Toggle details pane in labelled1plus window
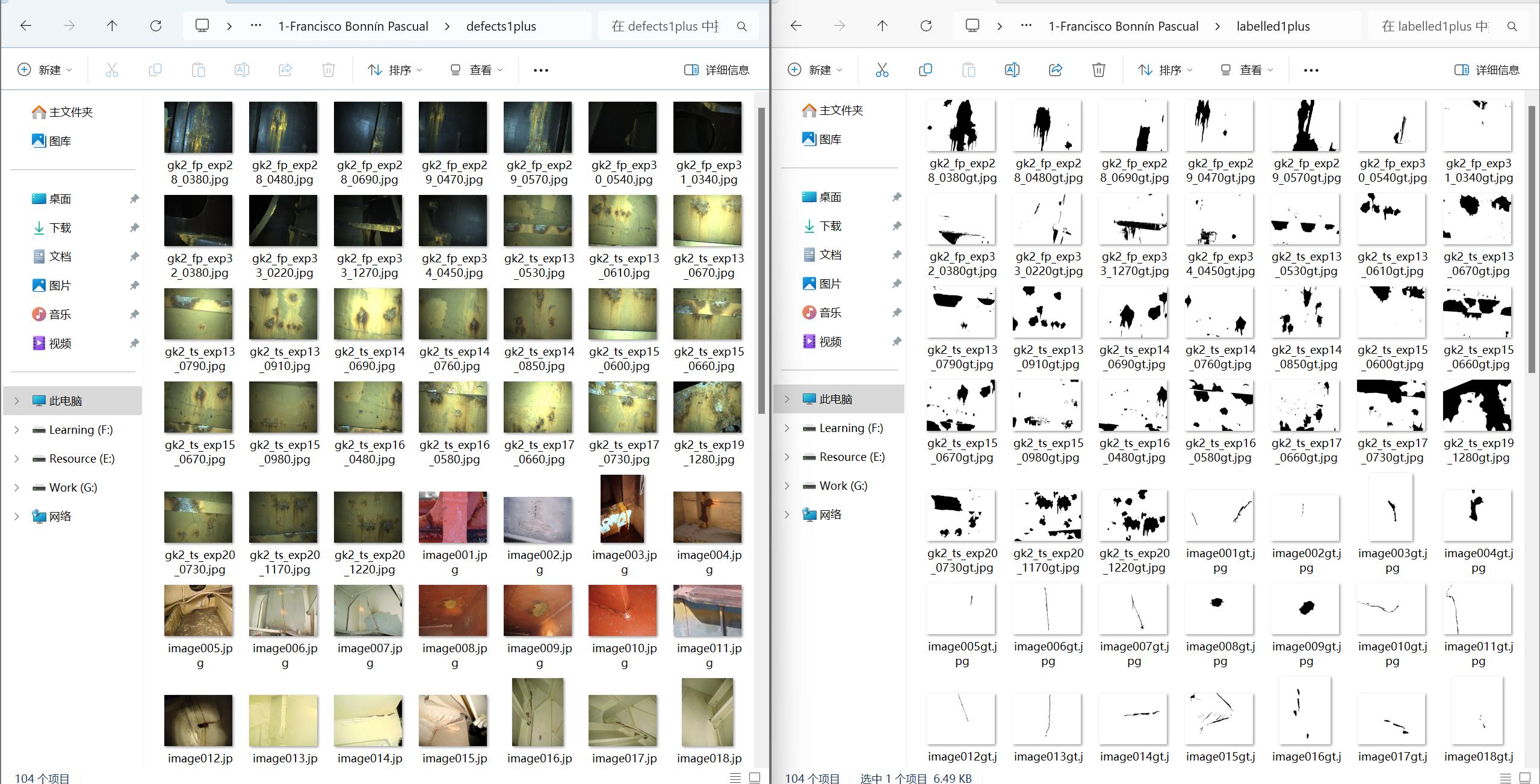This screenshot has height=784, width=1540. pyautogui.click(x=1486, y=70)
